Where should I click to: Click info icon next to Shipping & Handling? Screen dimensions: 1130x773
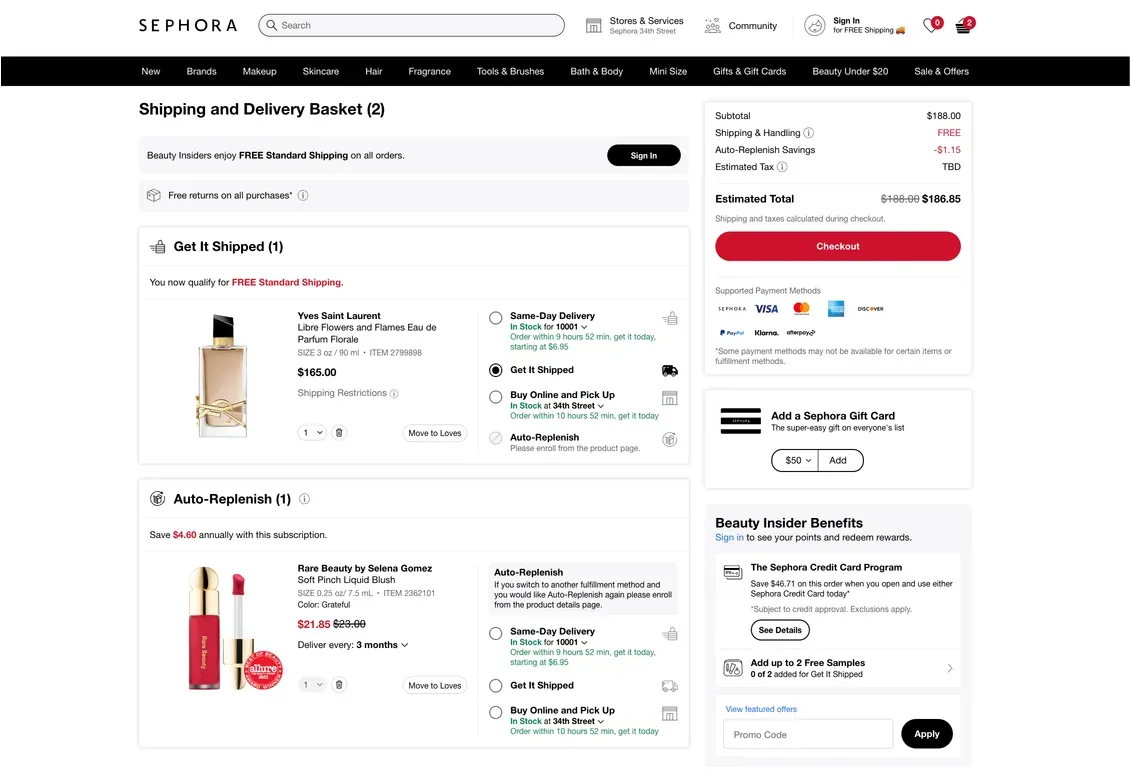809,133
